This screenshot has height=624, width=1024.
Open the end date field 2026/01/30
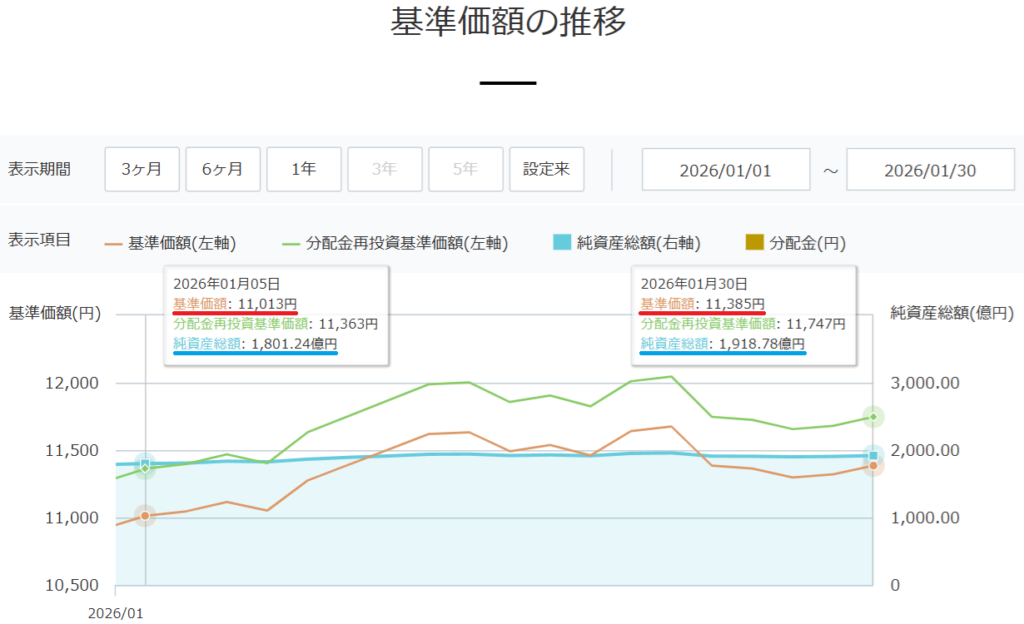[930, 169]
